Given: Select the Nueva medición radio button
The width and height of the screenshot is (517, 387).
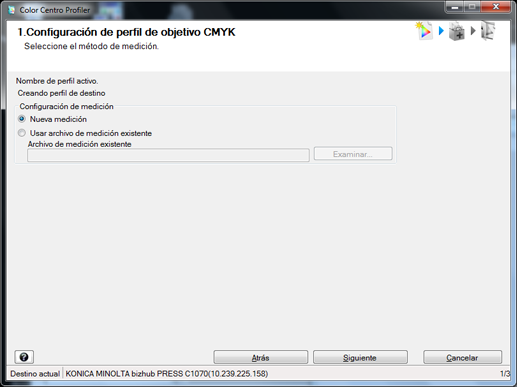Looking at the screenshot, I should click(x=22, y=119).
